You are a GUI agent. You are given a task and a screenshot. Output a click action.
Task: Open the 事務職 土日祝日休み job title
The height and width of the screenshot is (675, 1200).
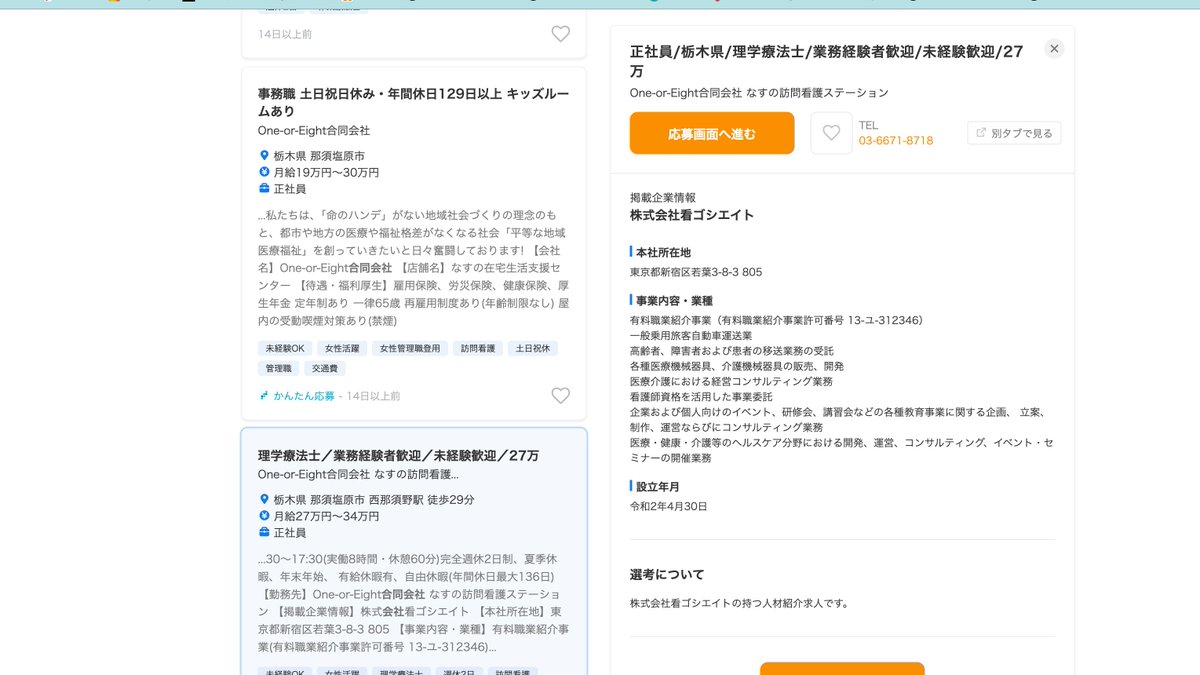(x=414, y=103)
